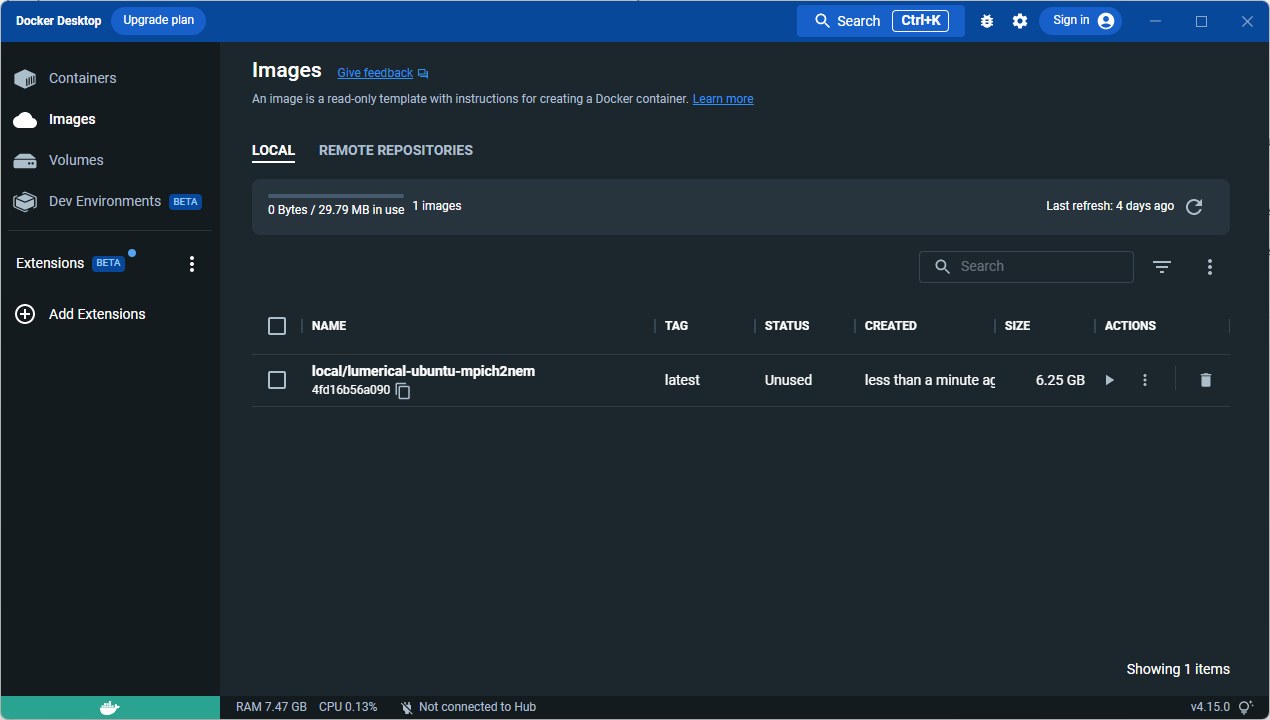Click Add Extensions
This screenshot has width=1270, height=720.
click(x=97, y=314)
